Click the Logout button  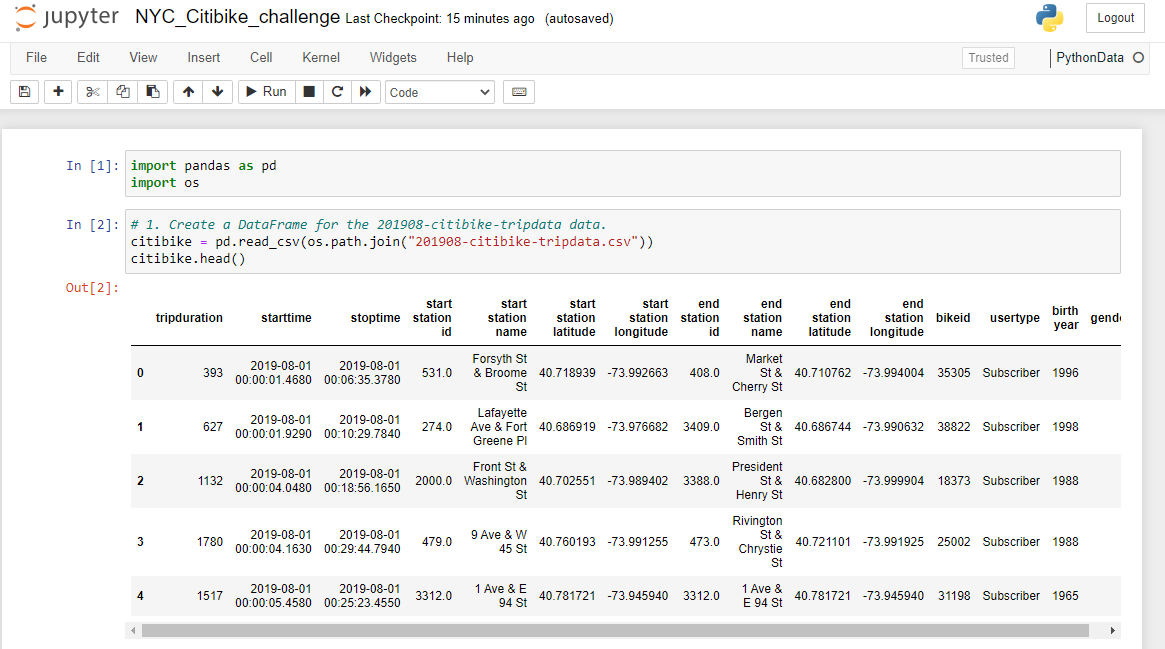click(x=1114, y=18)
